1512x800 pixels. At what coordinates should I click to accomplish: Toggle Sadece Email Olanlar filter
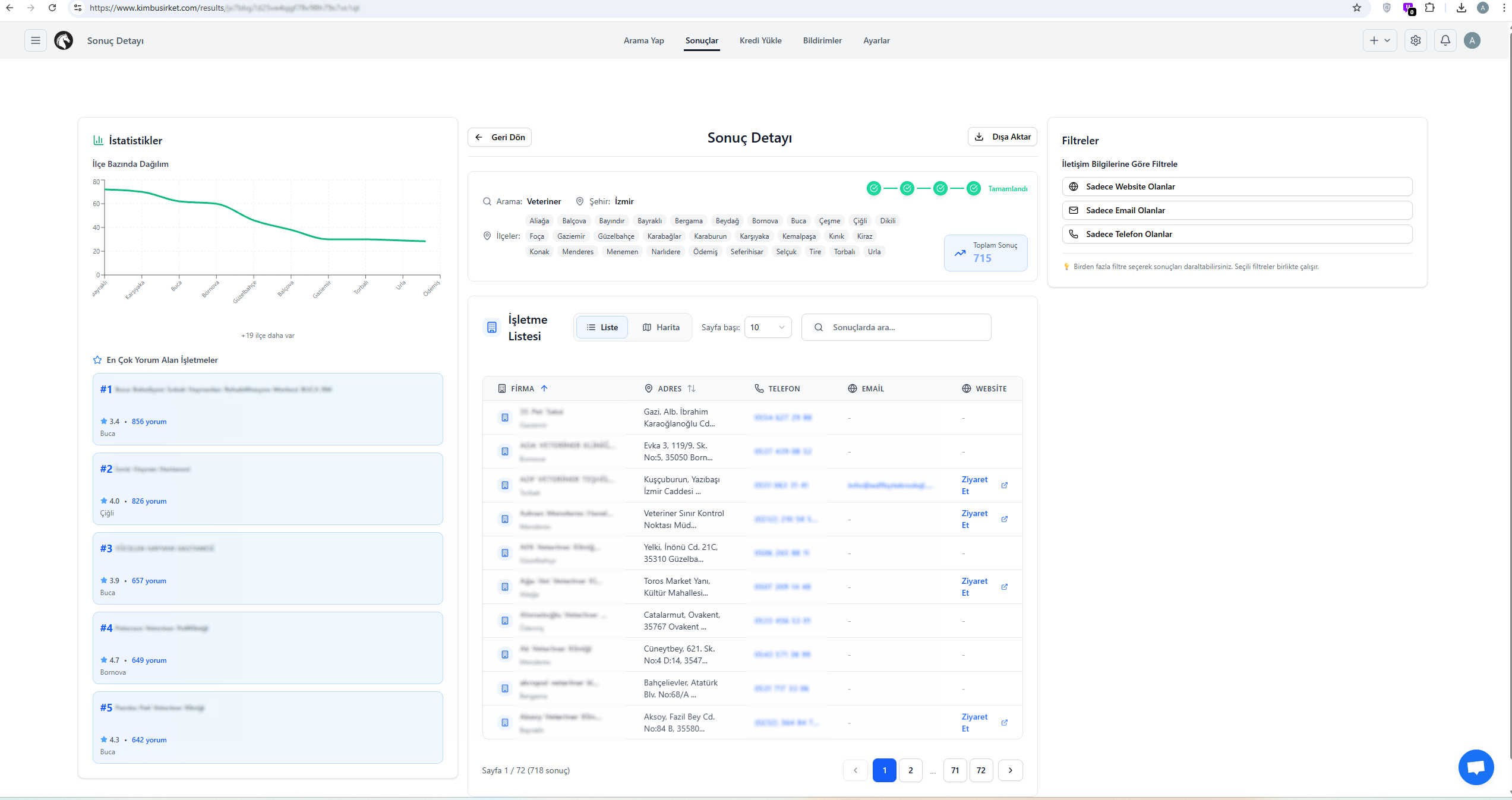pos(1237,210)
